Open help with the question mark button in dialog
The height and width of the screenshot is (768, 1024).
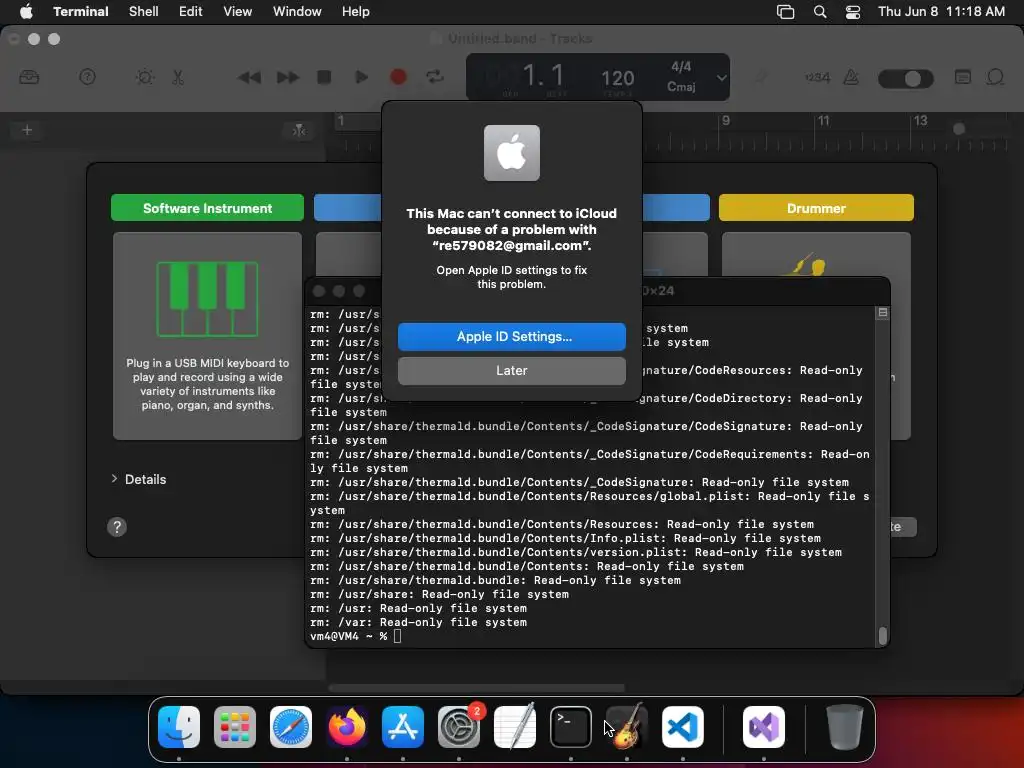(x=117, y=527)
